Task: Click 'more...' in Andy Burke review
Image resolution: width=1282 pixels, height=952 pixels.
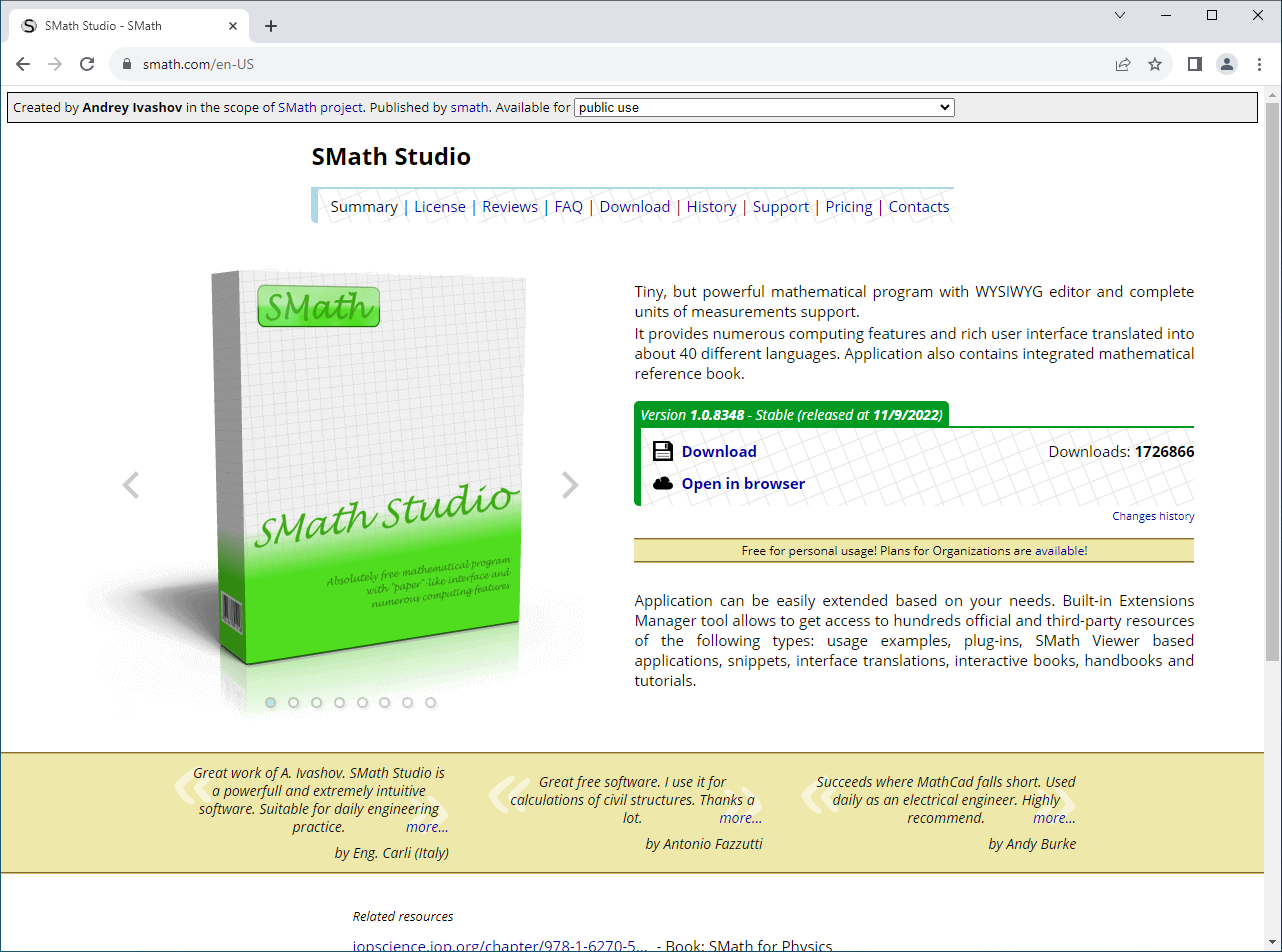Action: pos(1055,818)
